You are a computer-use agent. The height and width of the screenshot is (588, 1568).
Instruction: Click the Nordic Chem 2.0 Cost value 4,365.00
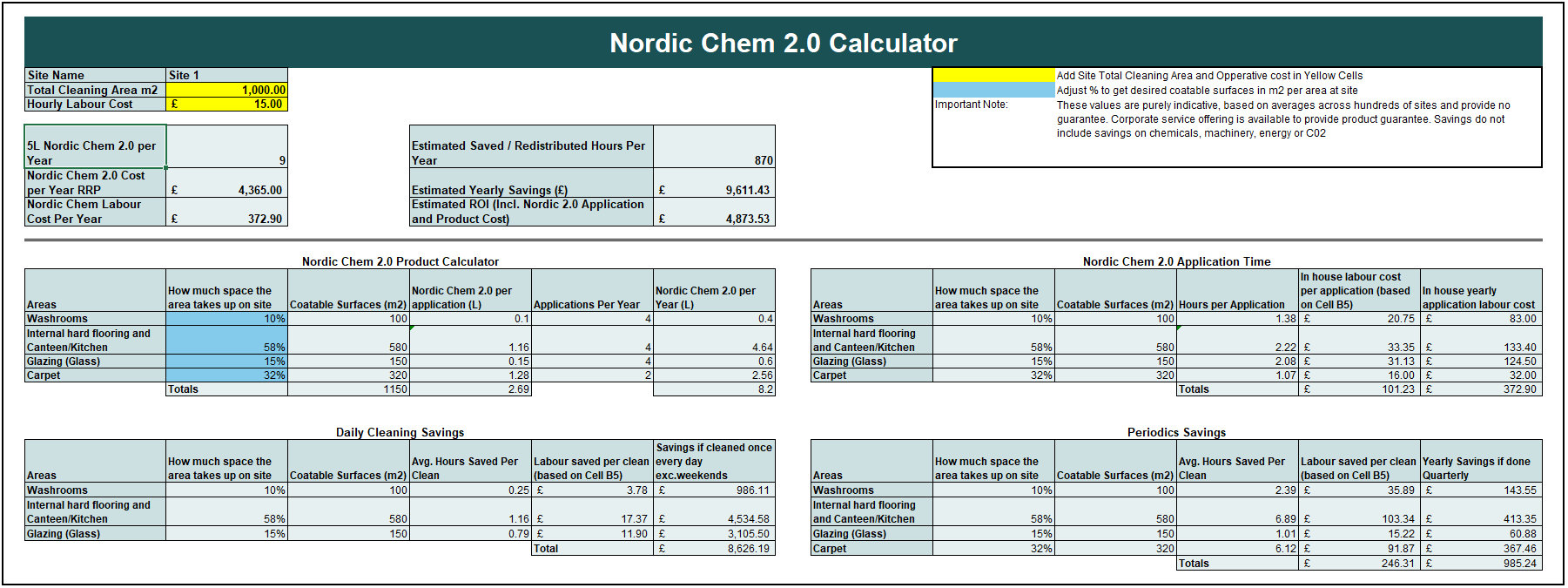(226, 183)
